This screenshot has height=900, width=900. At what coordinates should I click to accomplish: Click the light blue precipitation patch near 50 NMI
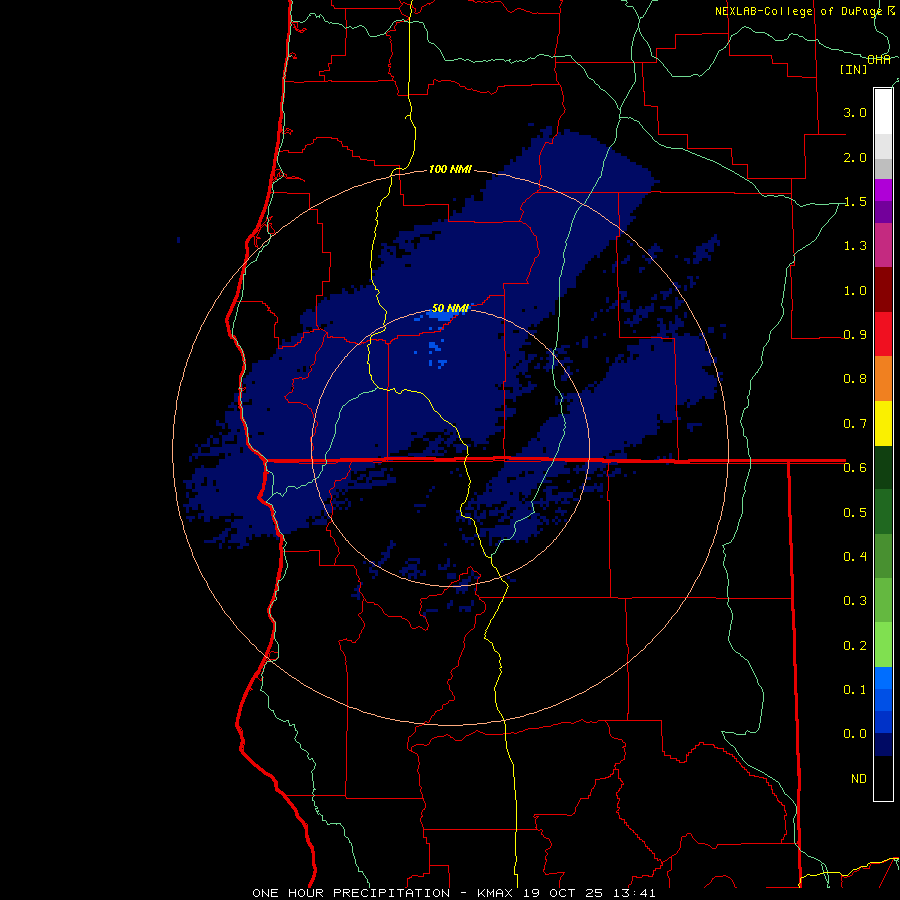click(x=442, y=315)
